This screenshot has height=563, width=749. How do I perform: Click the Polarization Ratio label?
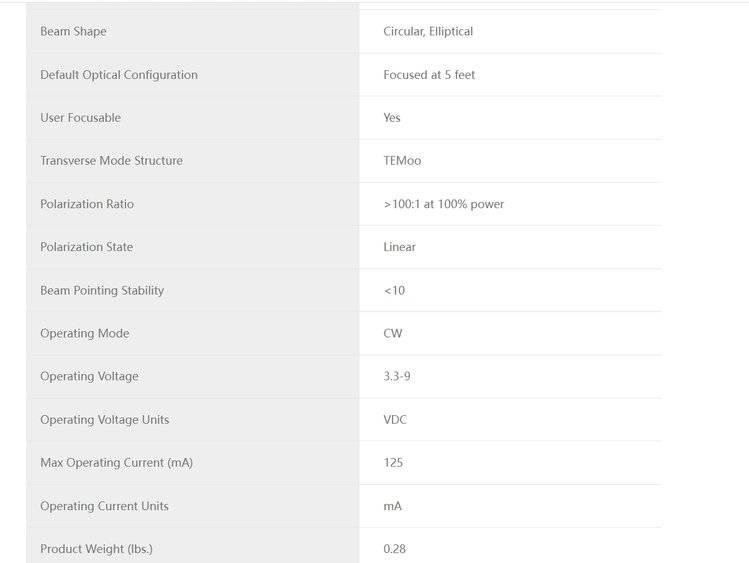(87, 204)
